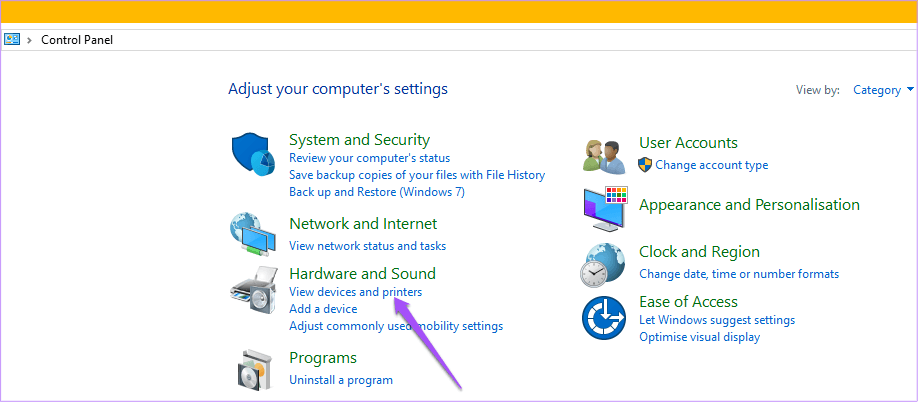
Task: Open View devices and printers
Action: (355, 291)
